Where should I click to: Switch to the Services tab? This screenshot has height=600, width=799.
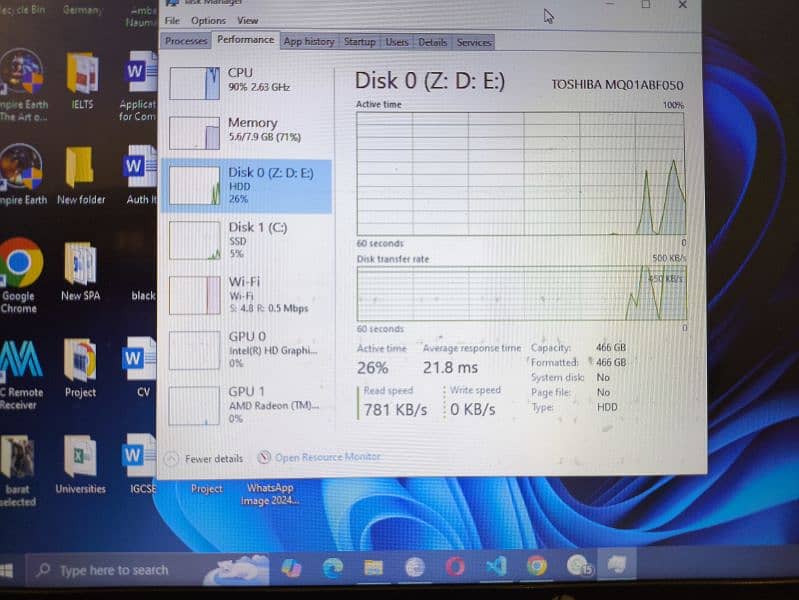click(x=473, y=42)
